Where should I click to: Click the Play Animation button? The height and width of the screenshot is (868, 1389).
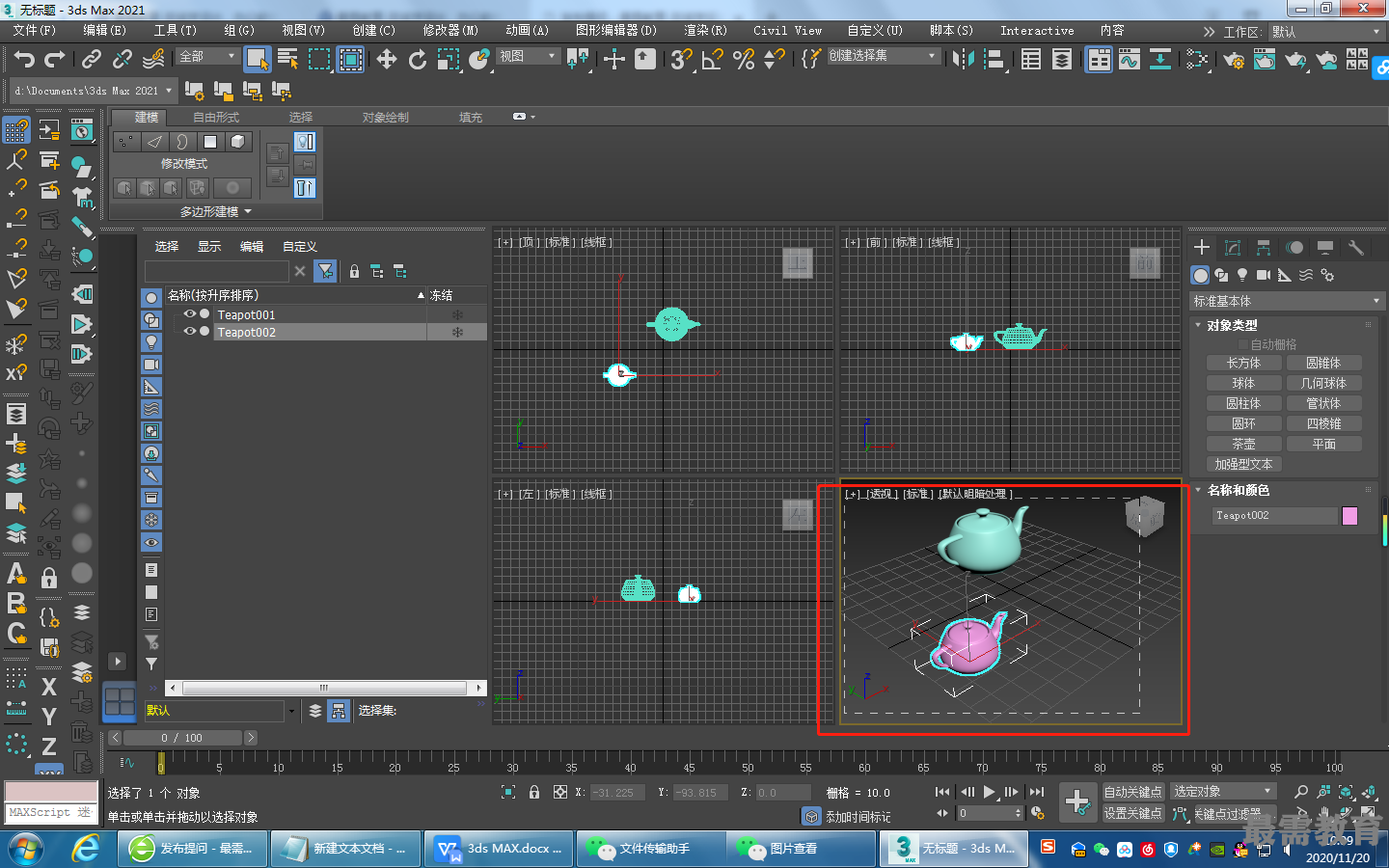click(x=989, y=792)
